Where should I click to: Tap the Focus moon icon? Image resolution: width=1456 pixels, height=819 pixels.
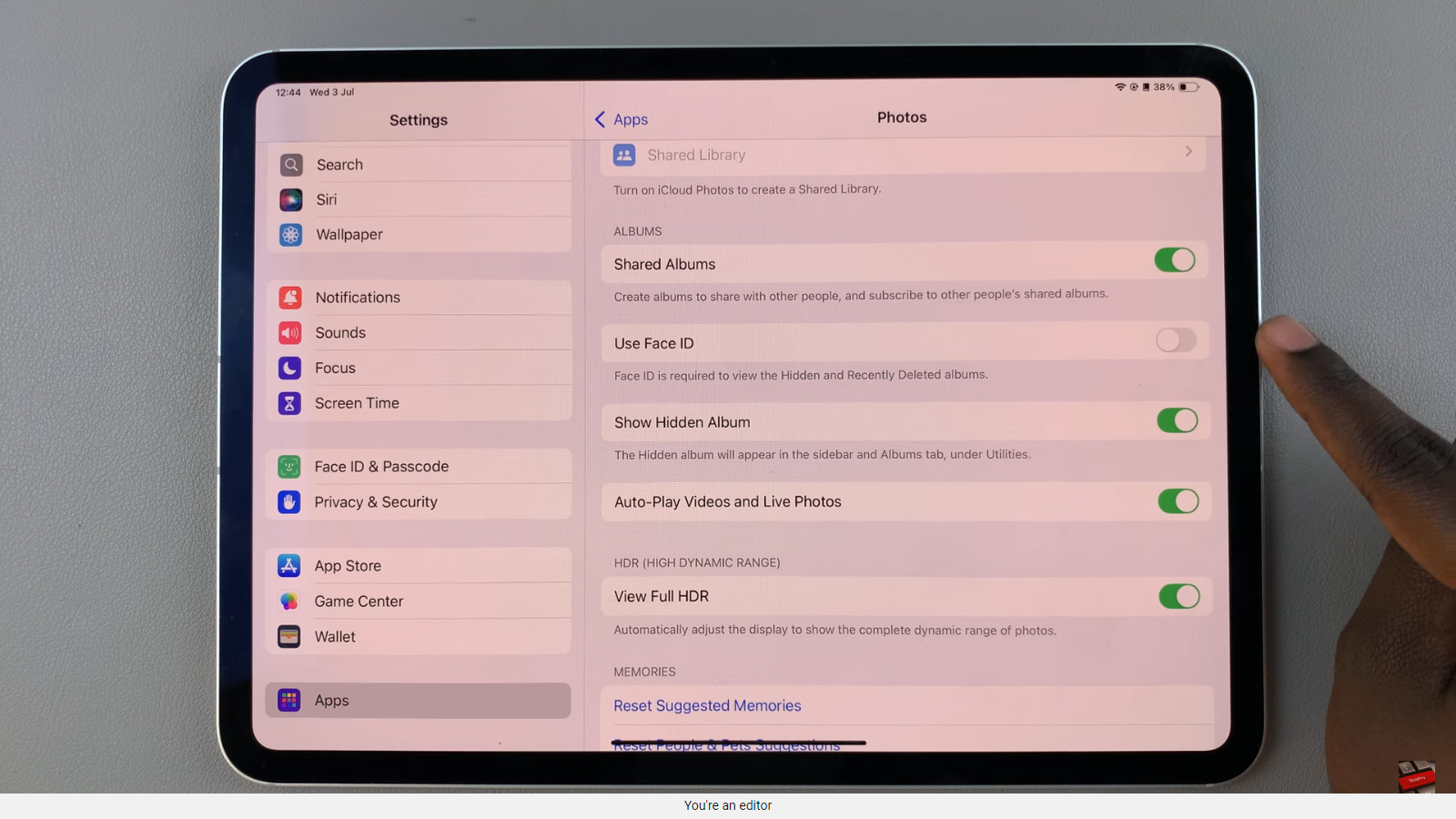[x=289, y=368]
